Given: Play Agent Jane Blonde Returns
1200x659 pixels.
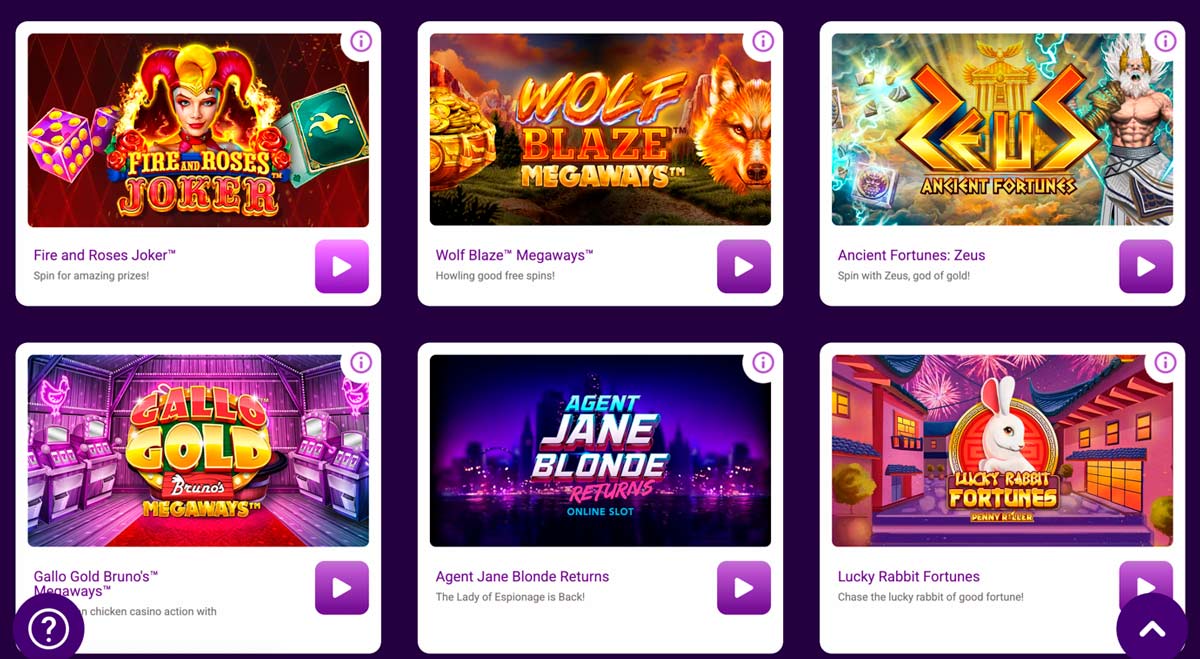Looking at the screenshot, I should (744, 587).
